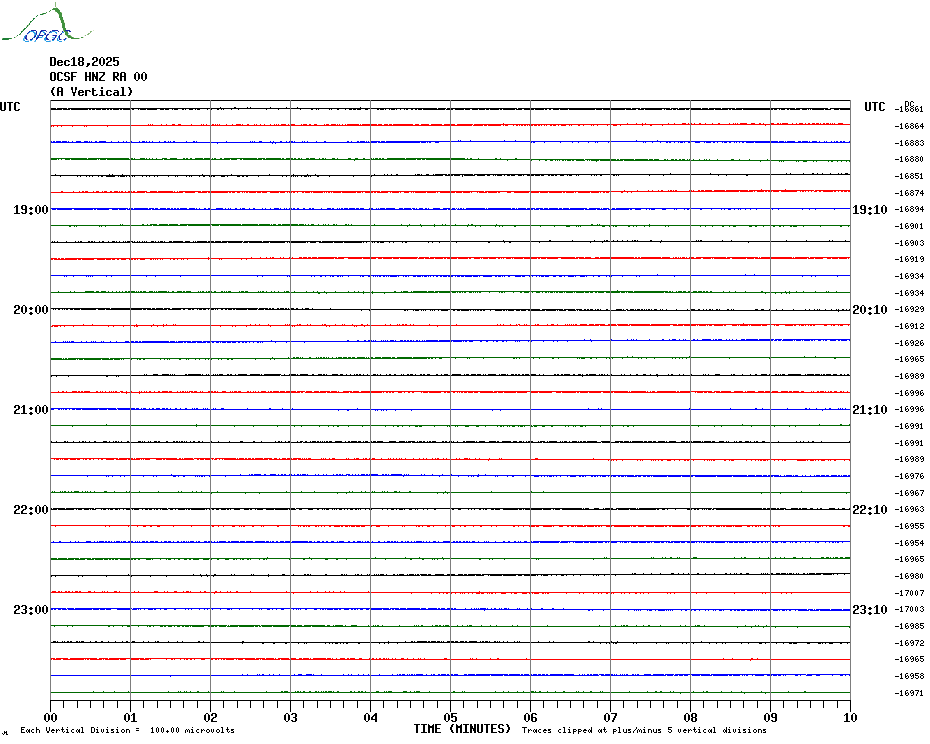Image resolution: width=930 pixels, height=744 pixels.
Task: Click the DC offset value -16958
Action: (909, 676)
